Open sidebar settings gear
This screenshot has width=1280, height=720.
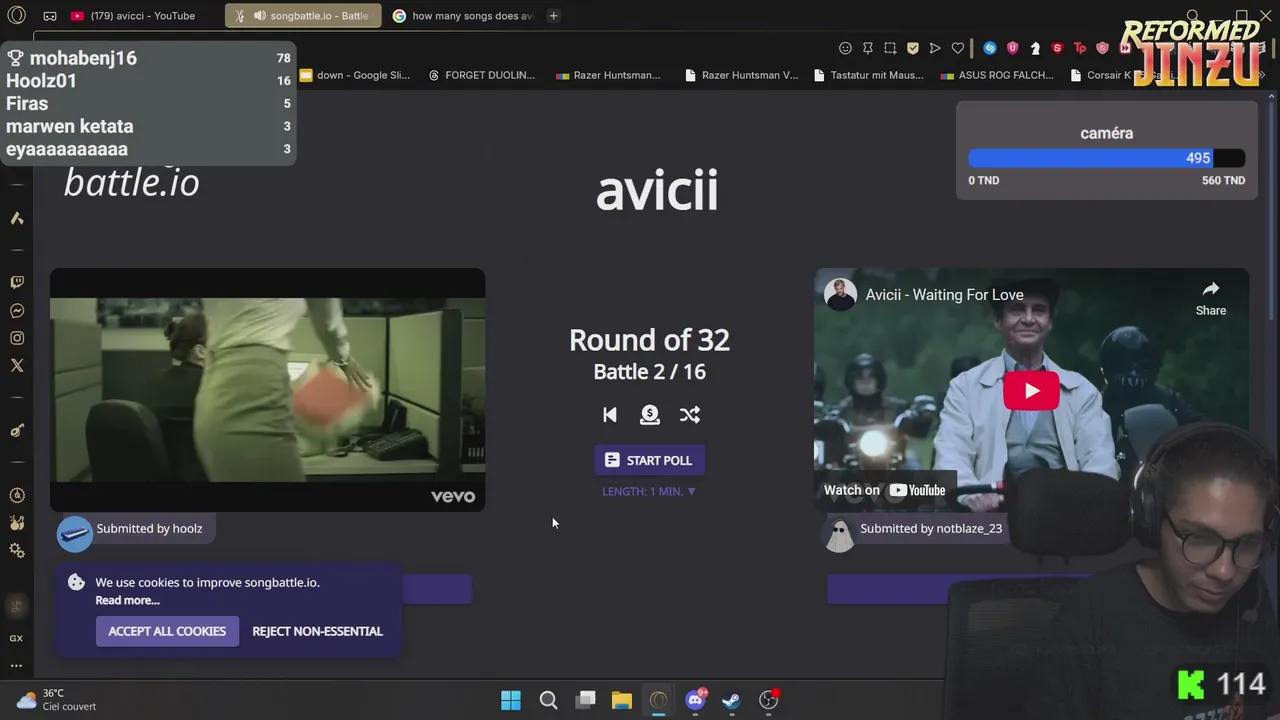[16, 551]
